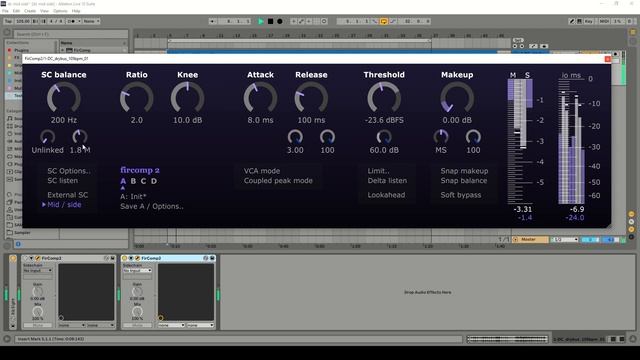
Task: Open Save A / Options.. menu
Action: click(152, 207)
